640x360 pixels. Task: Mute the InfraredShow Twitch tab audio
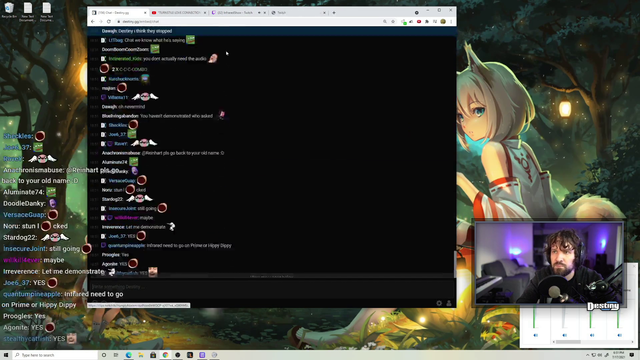pyautogui.click(x=259, y=13)
